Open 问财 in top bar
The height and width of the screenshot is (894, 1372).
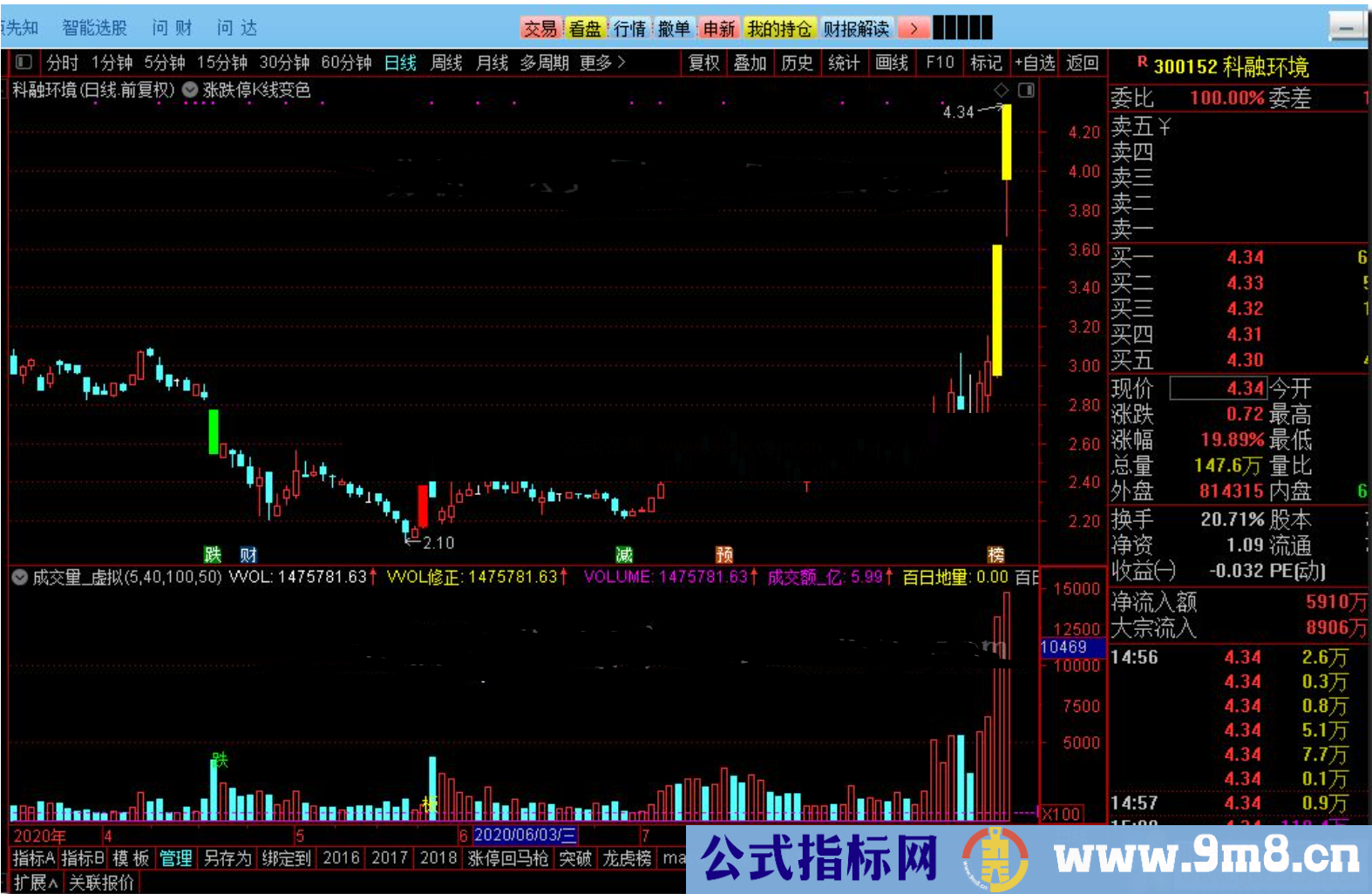[172, 28]
